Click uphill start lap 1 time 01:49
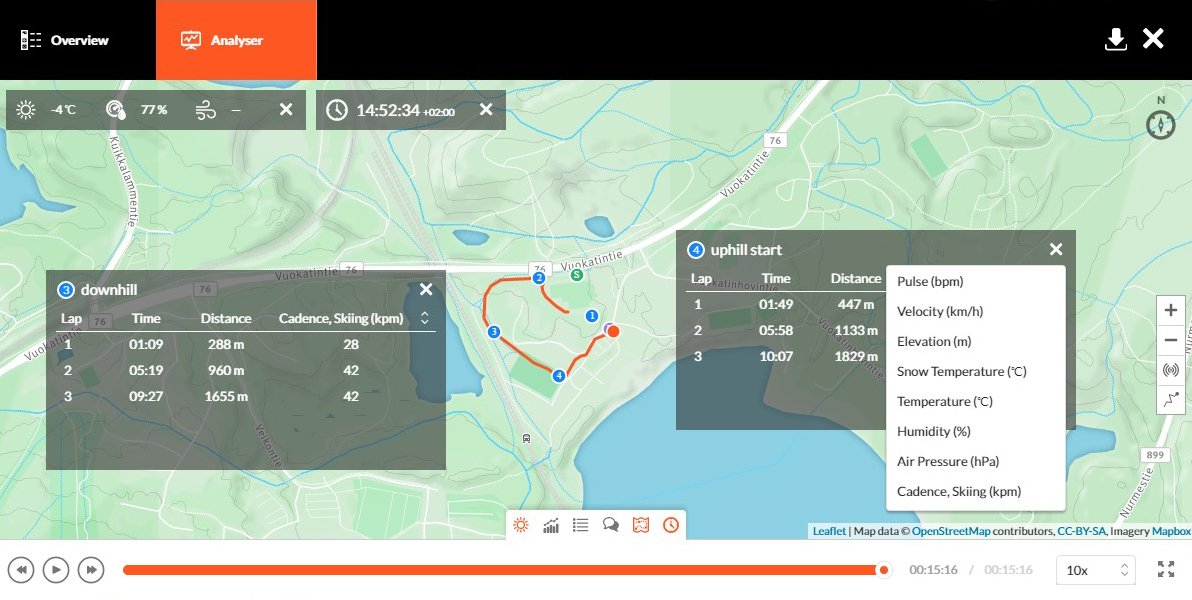Image resolution: width=1192 pixels, height=600 pixels. point(776,304)
